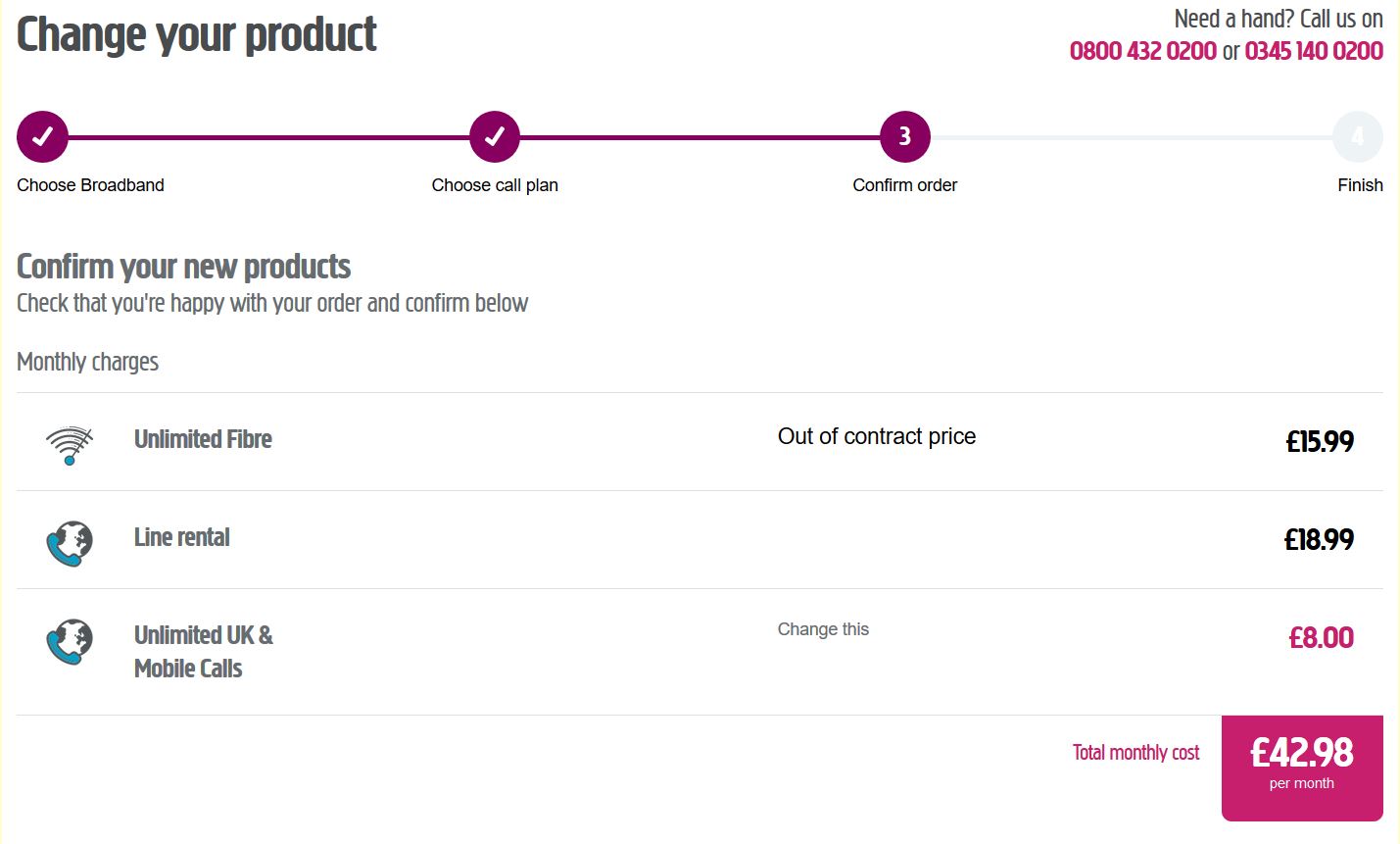Screen dimensions: 1400x844
Task: Click the Line rental product name
Action: pyautogui.click(x=181, y=537)
